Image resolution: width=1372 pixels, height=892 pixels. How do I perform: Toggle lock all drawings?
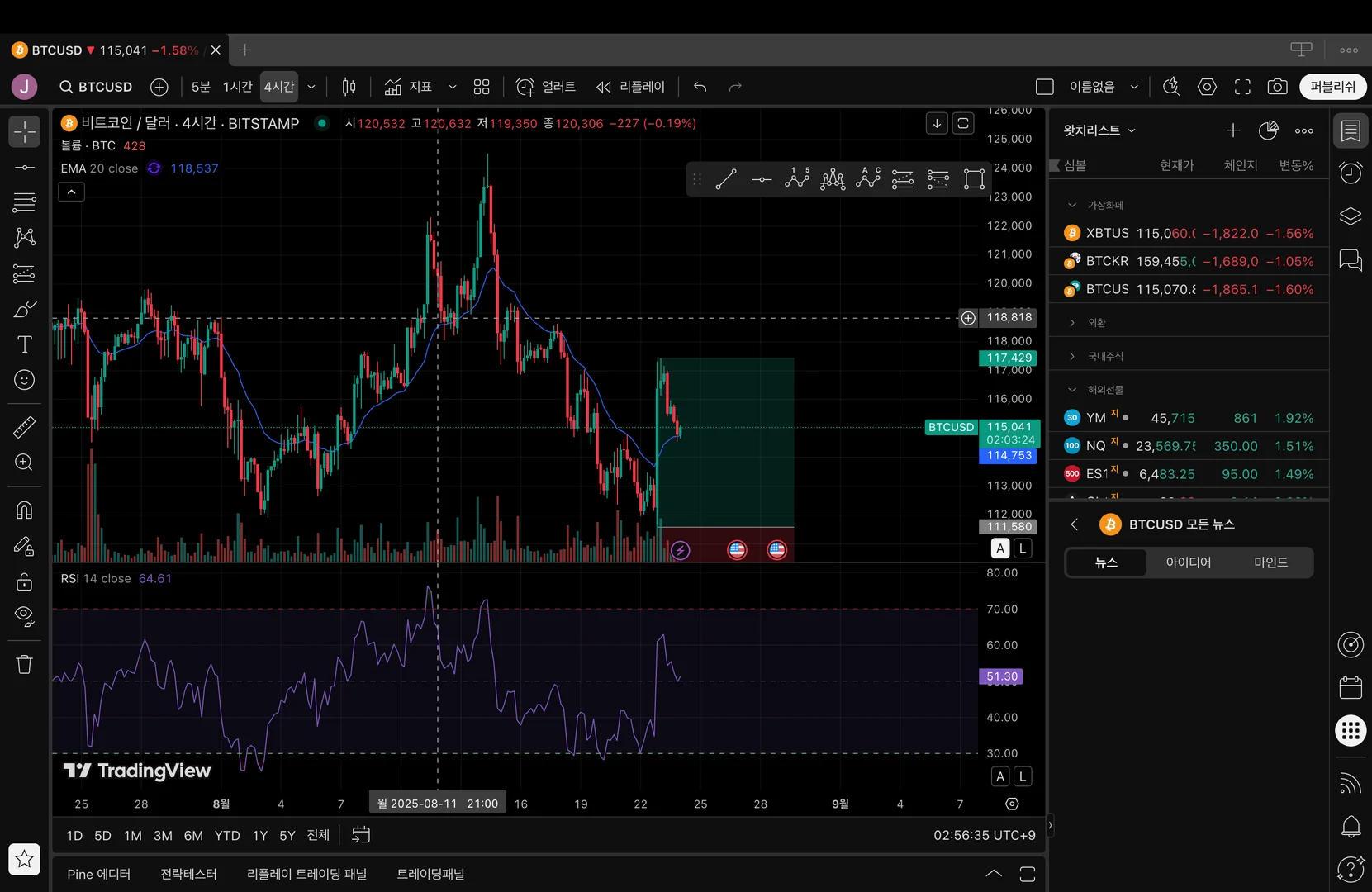tap(25, 581)
